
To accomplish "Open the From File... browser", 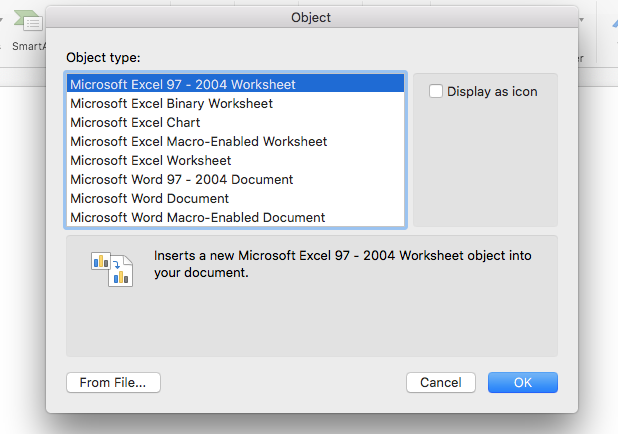I will (x=113, y=382).
